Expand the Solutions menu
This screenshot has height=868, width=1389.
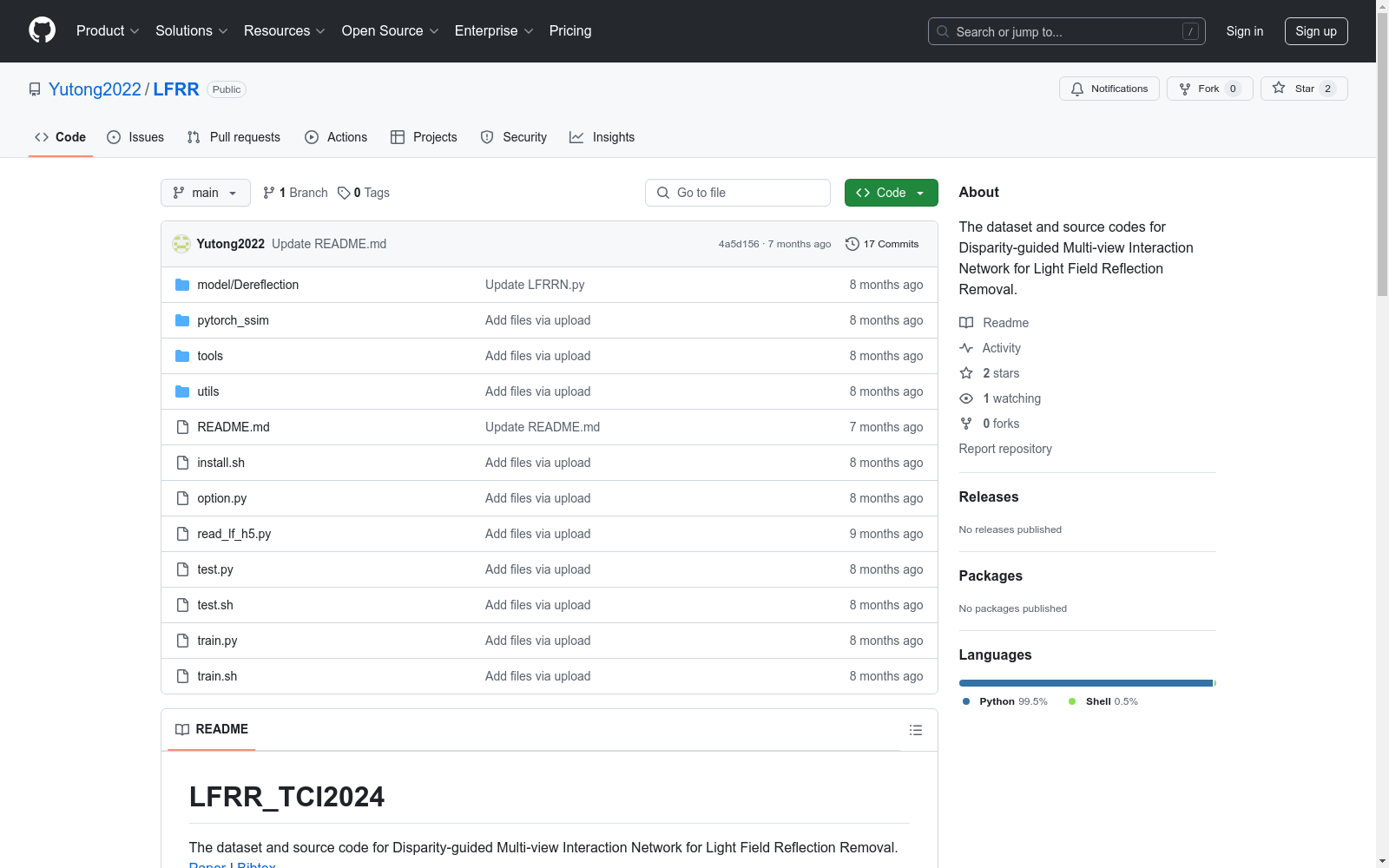tap(192, 30)
